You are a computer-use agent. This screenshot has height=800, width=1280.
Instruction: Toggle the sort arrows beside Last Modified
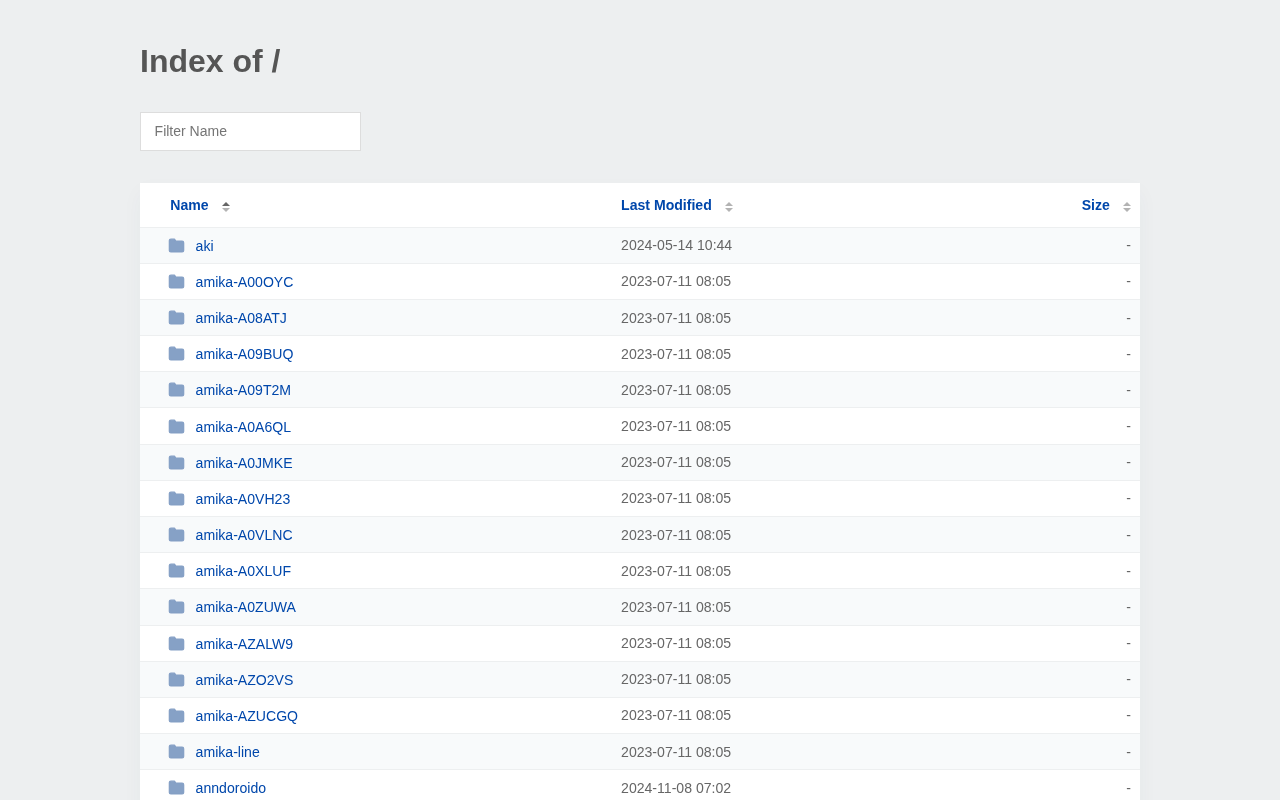pyautogui.click(x=729, y=206)
